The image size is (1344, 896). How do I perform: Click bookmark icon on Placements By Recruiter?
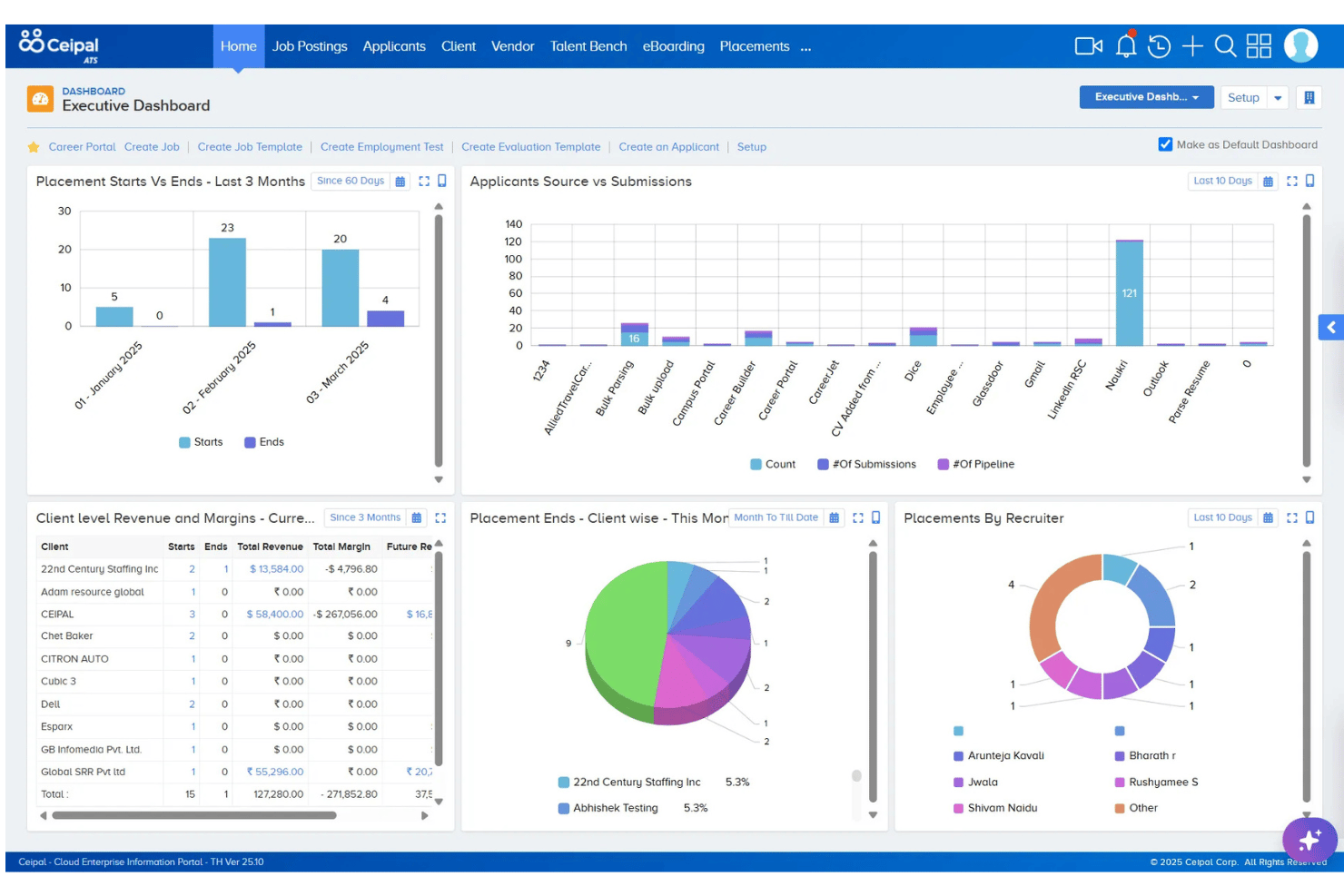1309,517
